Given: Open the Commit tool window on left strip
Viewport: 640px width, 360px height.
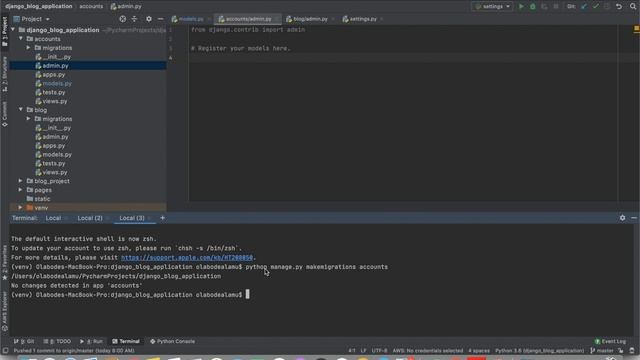Looking at the screenshot, I should pyautogui.click(x=4, y=114).
